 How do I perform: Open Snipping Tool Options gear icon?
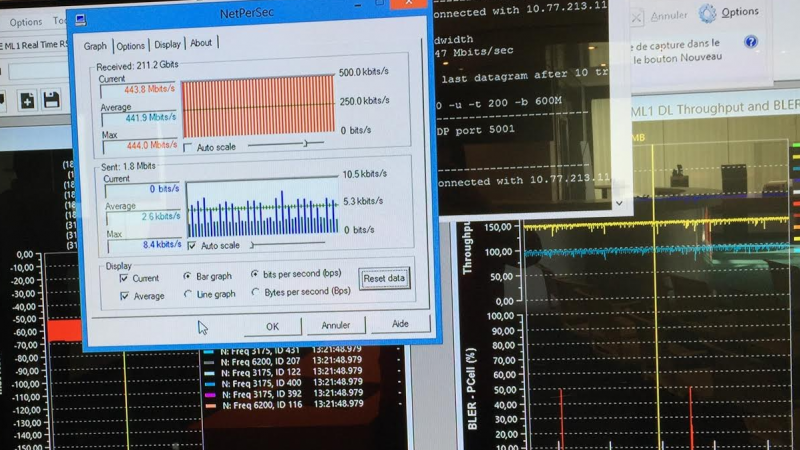(x=708, y=13)
